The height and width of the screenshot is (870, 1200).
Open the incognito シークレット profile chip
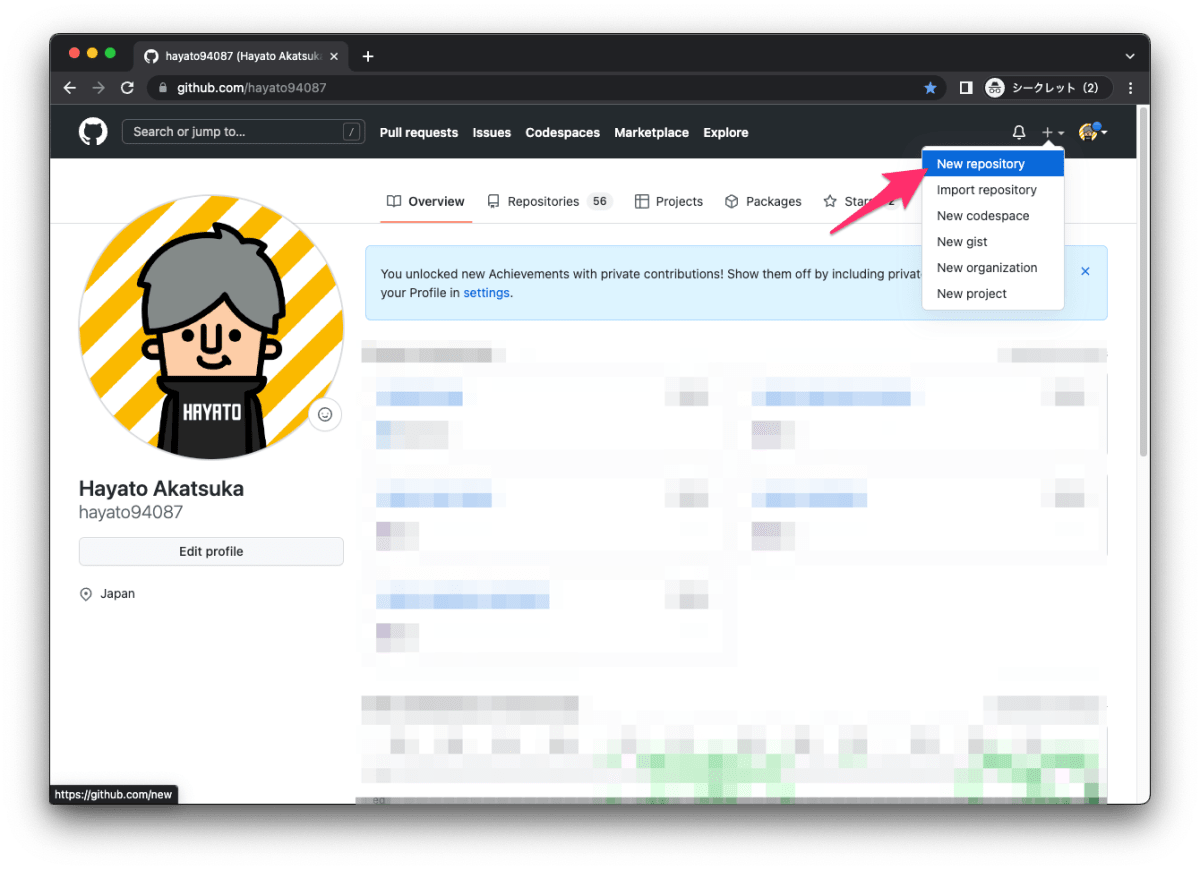point(1047,88)
